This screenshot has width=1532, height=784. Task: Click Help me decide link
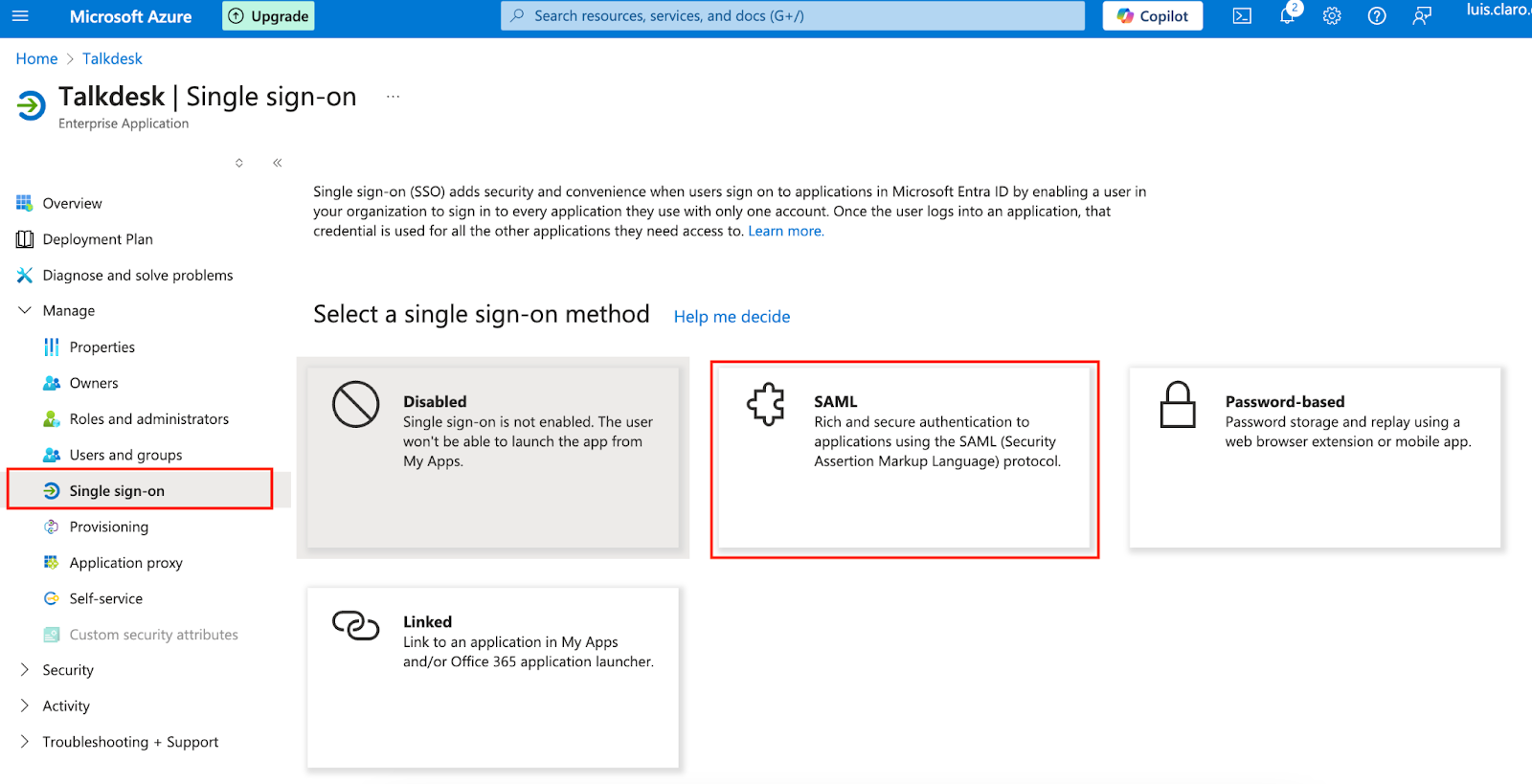pos(732,317)
